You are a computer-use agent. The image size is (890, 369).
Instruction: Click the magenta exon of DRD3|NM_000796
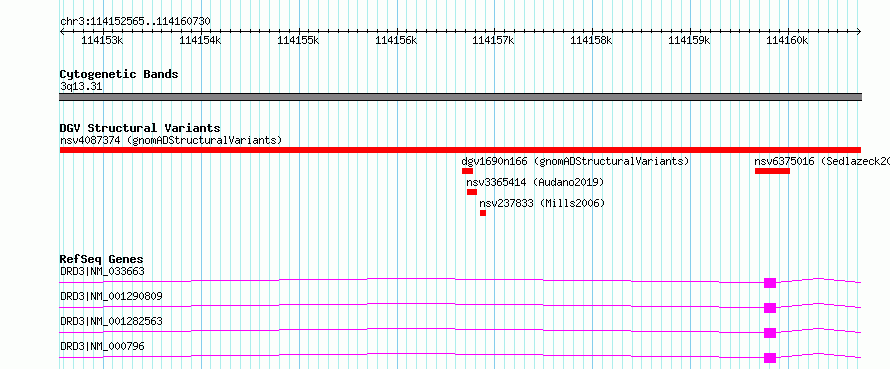click(770, 358)
